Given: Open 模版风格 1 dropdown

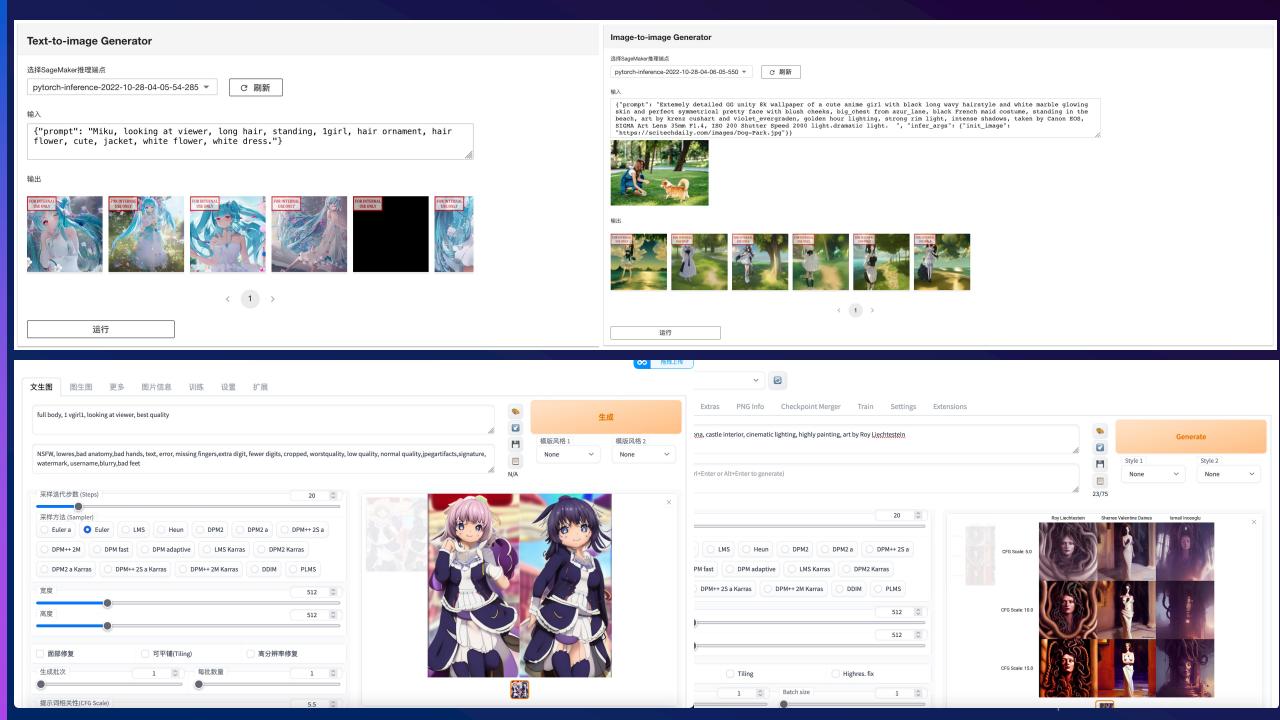Looking at the screenshot, I should point(569,454).
